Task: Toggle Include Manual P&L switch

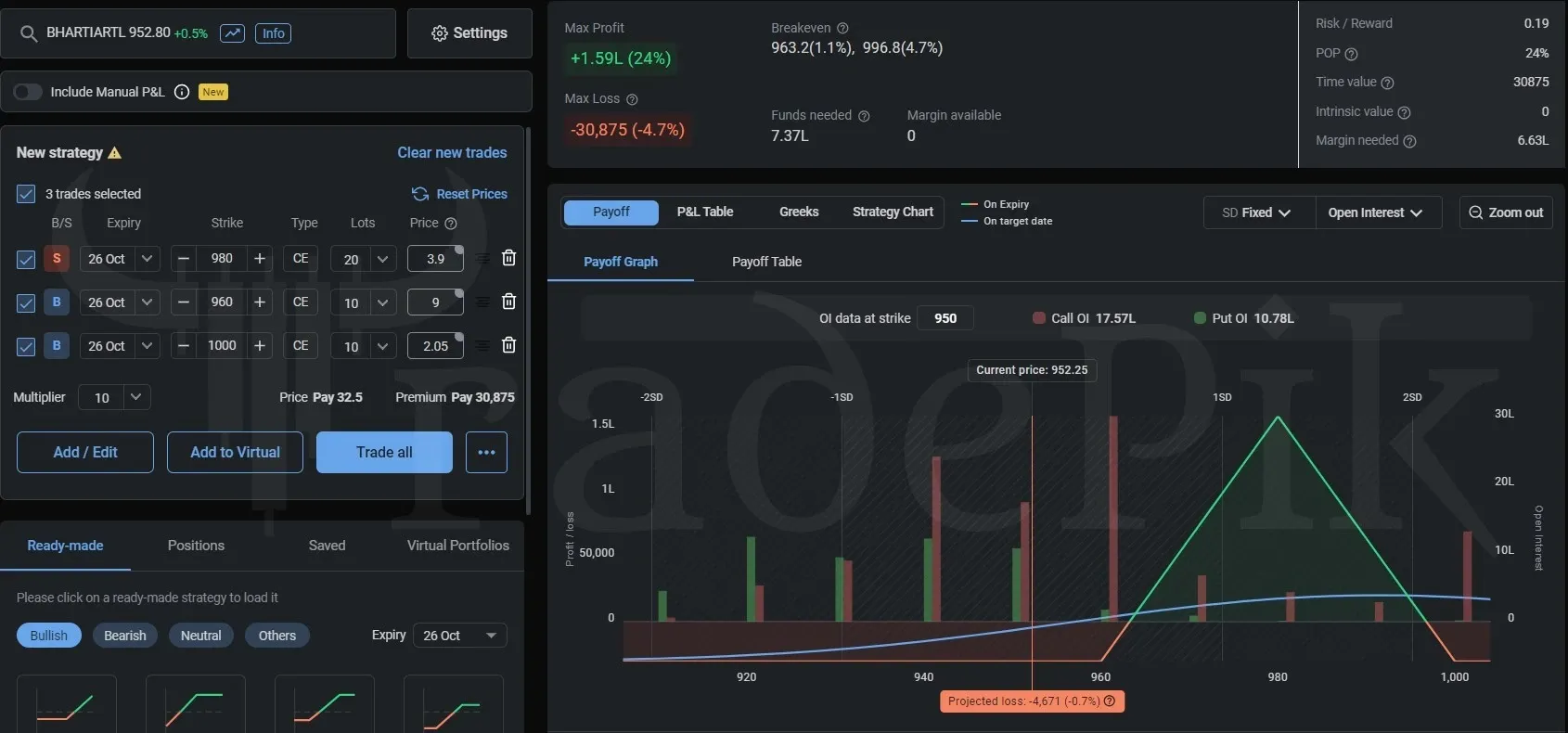Action: click(28, 92)
